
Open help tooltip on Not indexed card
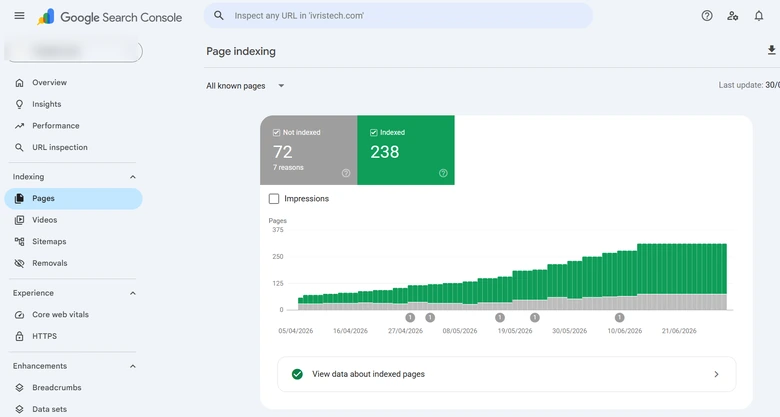pyautogui.click(x=346, y=173)
